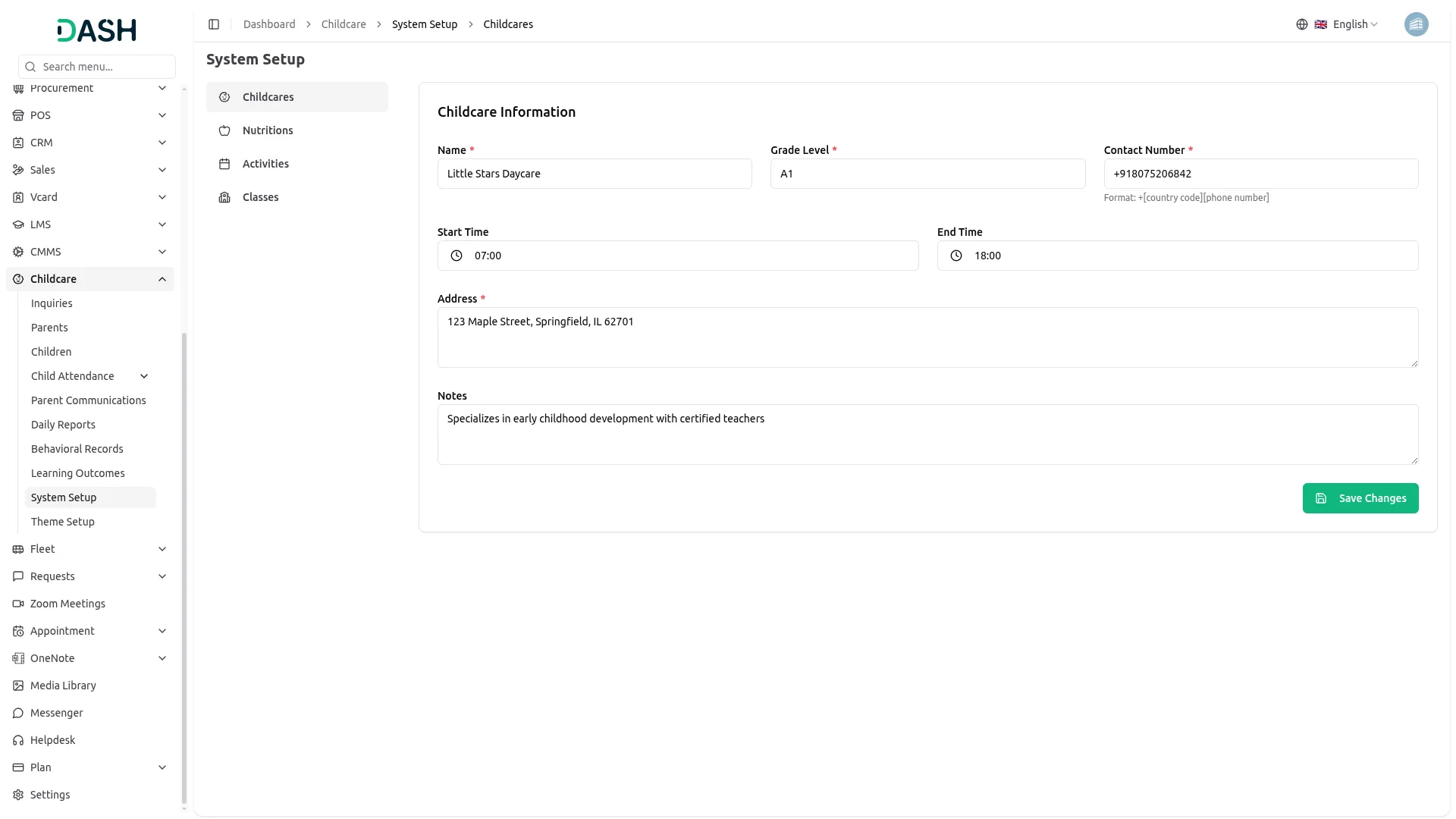Click the globe language icon
This screenshot has height=819, width=1456.
click(x=1301, y=24)
